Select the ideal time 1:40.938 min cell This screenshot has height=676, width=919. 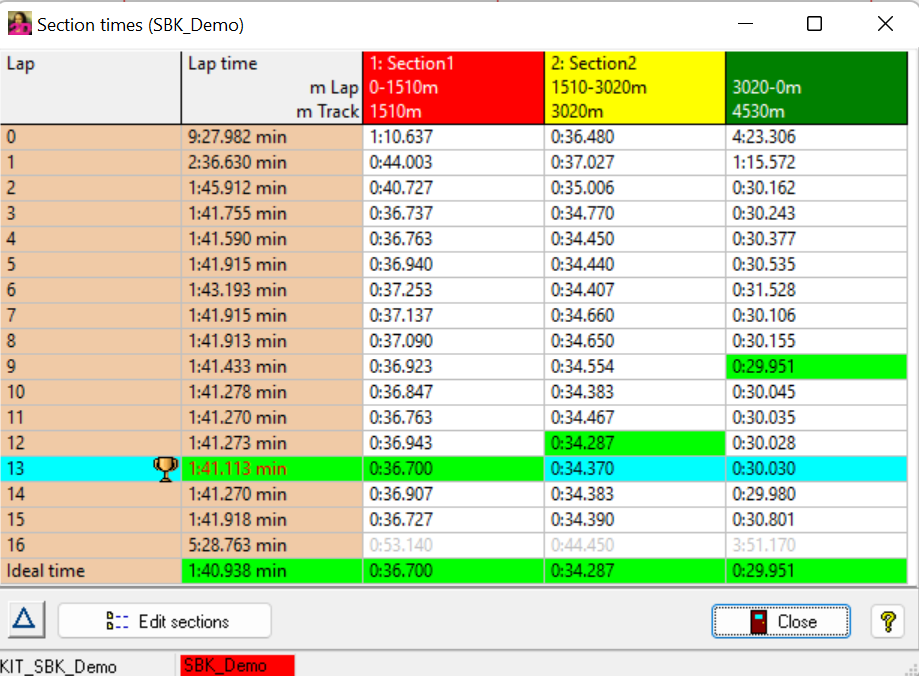(x=271, y=571)
